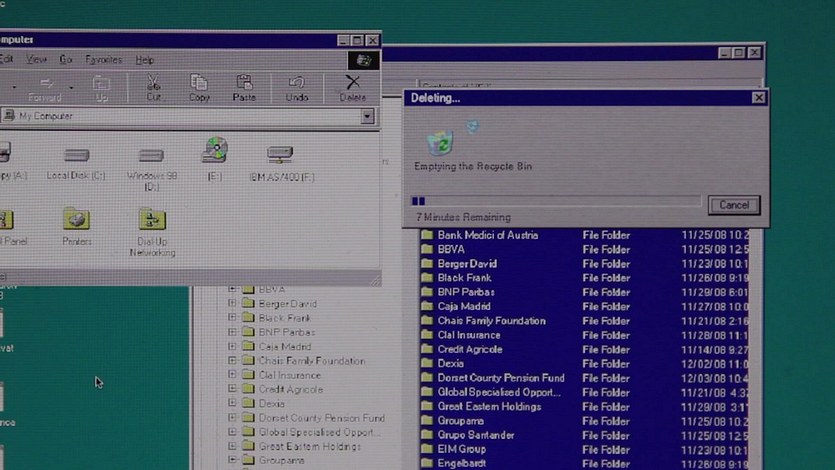Click the Up toolbar button
Screen dimensions: 835x470
101,88
